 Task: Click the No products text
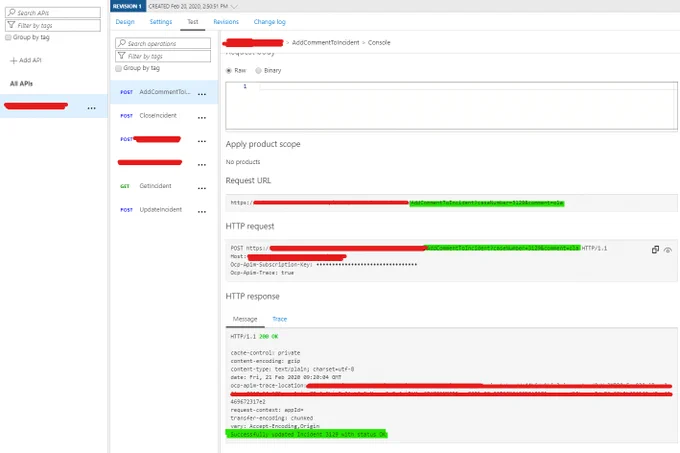243,162
